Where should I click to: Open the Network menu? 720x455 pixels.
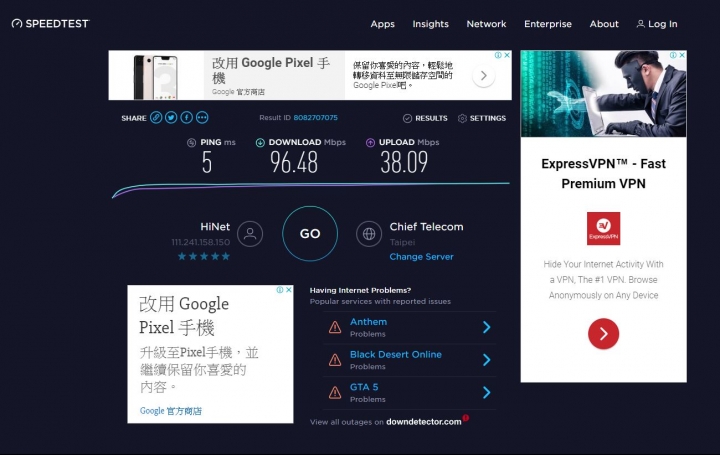[x=486, y=24]
